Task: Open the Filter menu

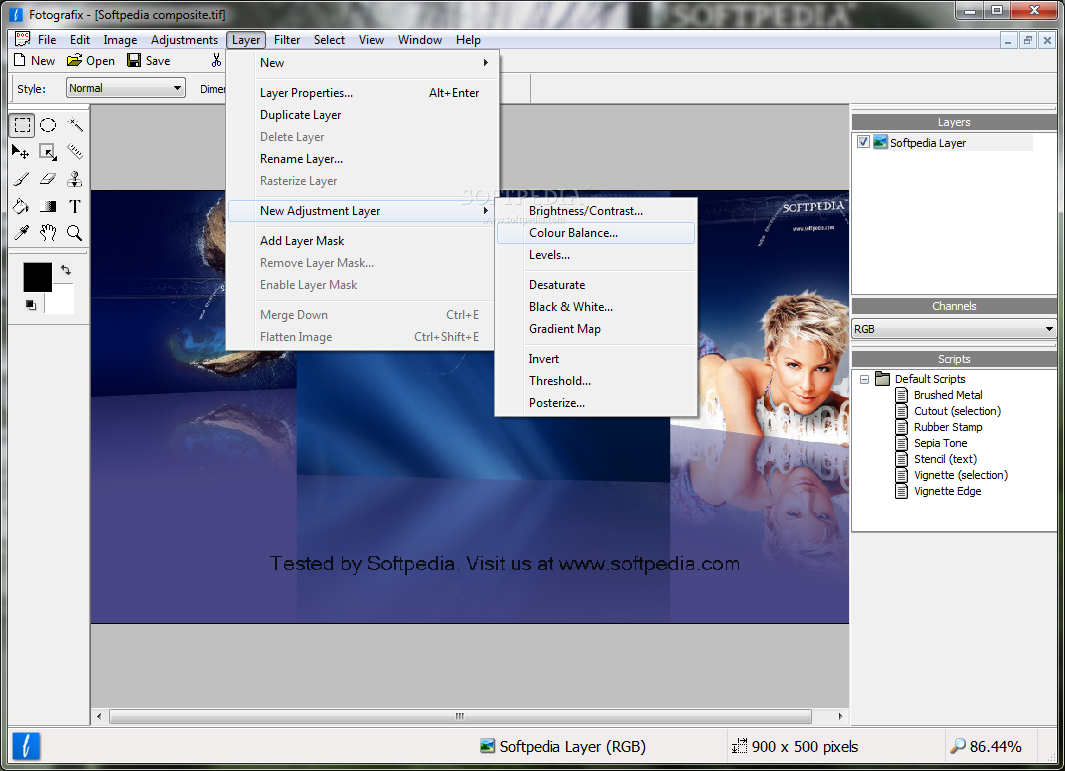Action: pos(287,39)
